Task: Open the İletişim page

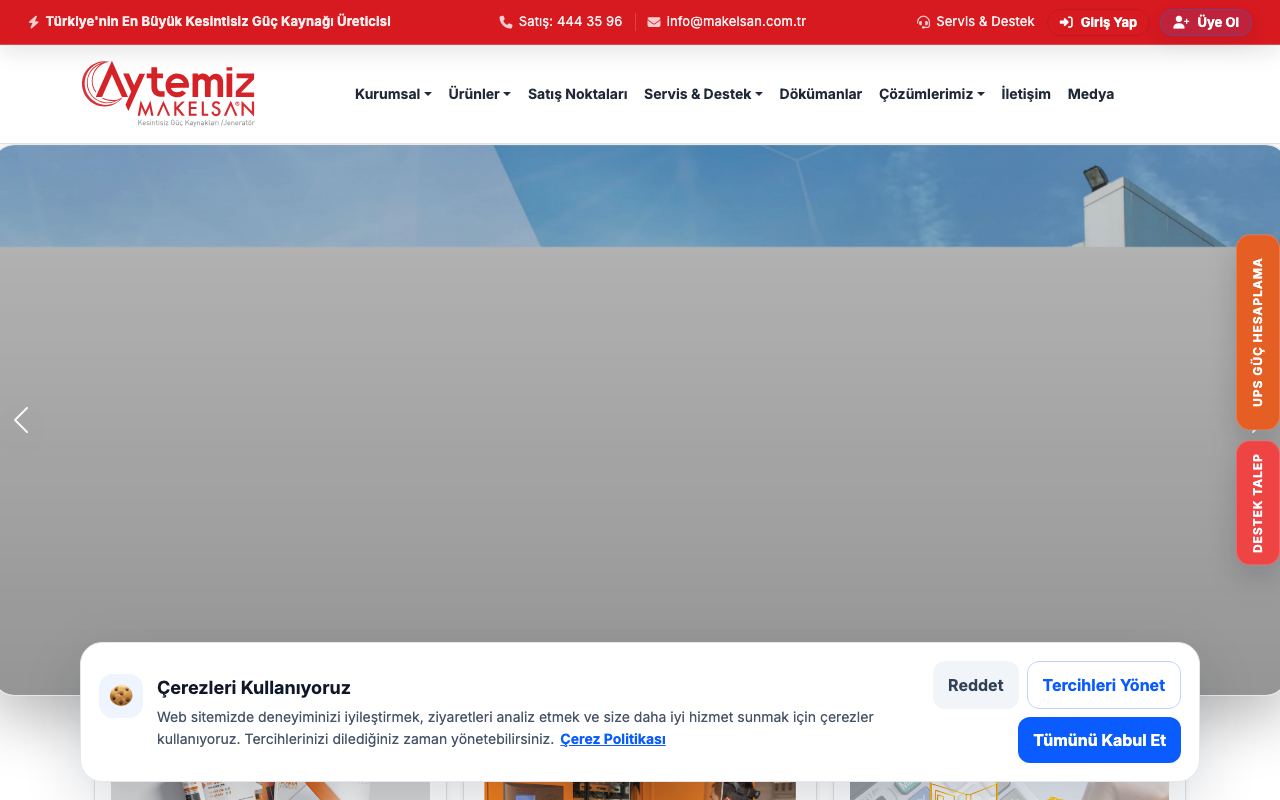Action: [x=1026, y=94]
